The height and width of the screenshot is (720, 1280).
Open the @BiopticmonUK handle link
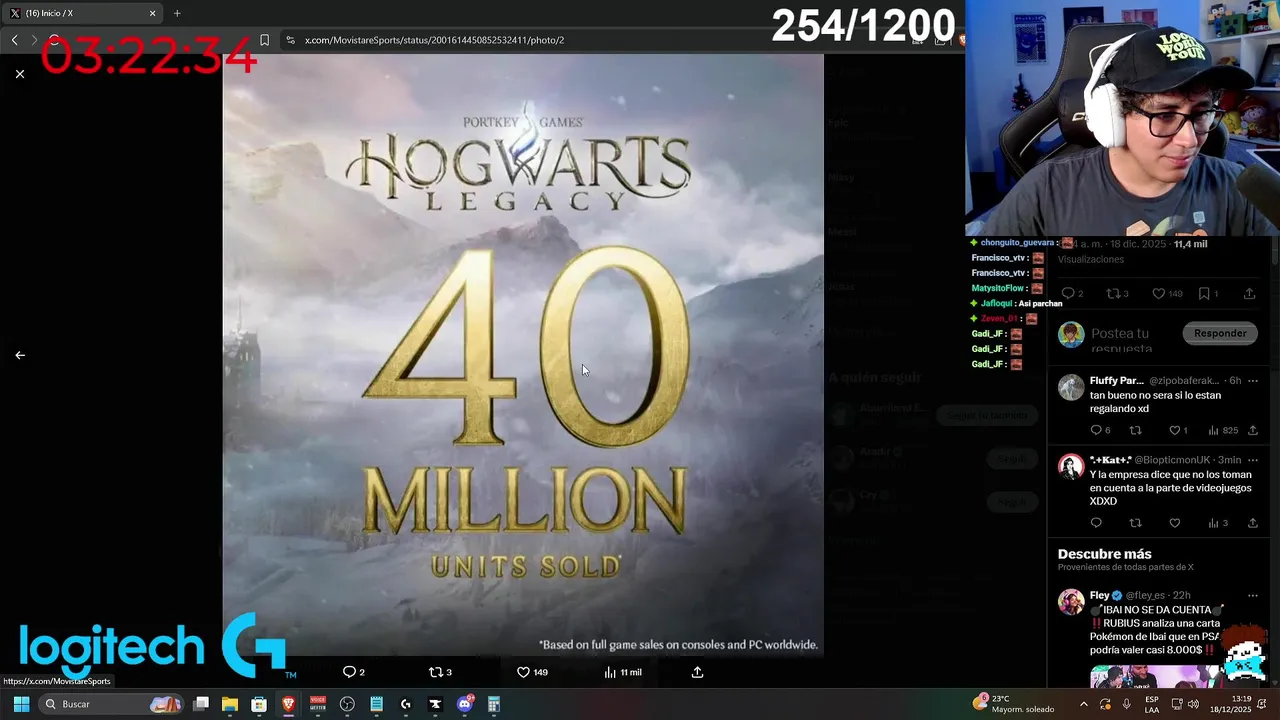(1172, 460)
